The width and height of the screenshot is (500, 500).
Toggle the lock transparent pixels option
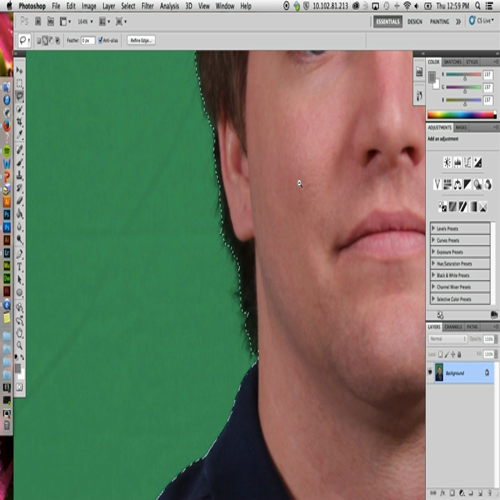click(440, 354)
